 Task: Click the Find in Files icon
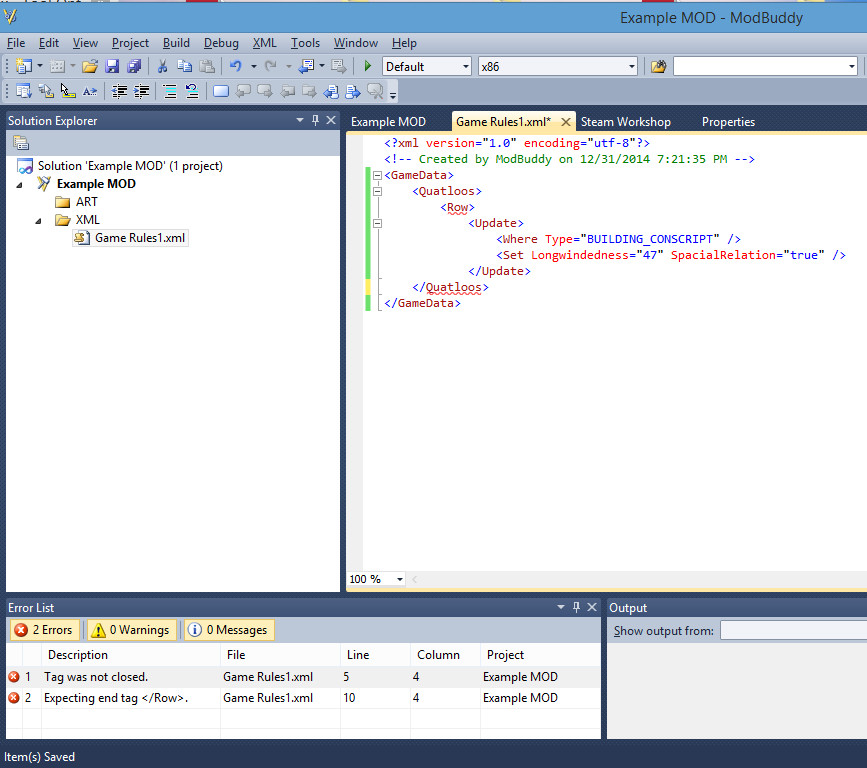tap(658, 66)
